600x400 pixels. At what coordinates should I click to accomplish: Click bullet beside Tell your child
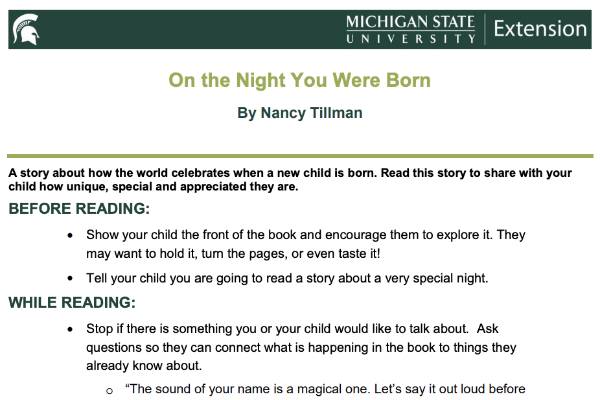[70, 278]
